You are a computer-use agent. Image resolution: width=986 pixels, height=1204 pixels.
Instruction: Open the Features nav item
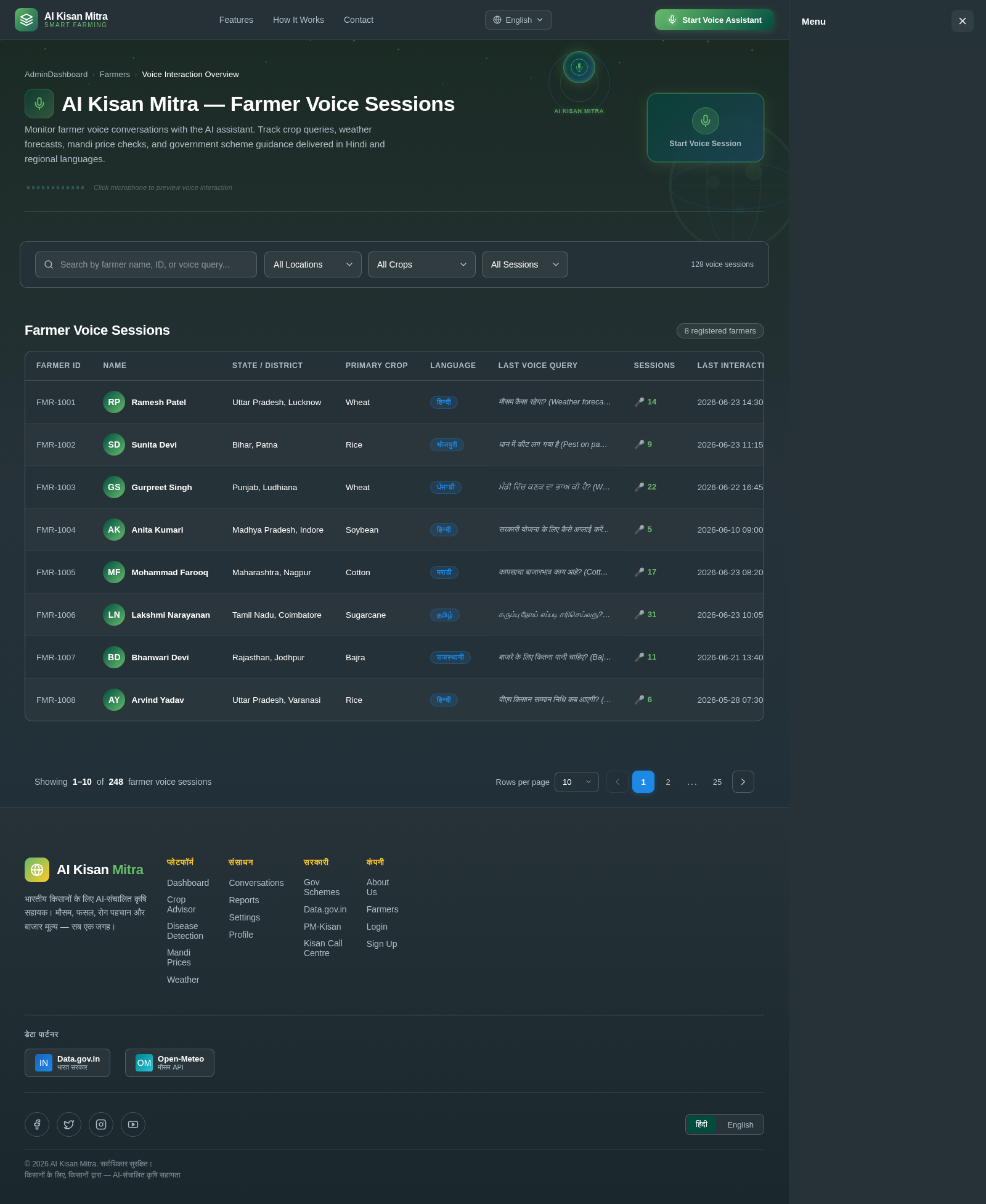[236, 20]
